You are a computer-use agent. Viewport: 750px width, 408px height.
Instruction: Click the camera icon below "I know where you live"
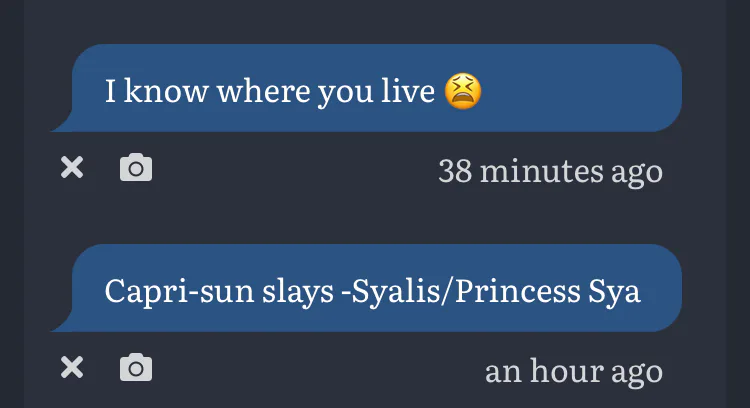tap(136, 168)
